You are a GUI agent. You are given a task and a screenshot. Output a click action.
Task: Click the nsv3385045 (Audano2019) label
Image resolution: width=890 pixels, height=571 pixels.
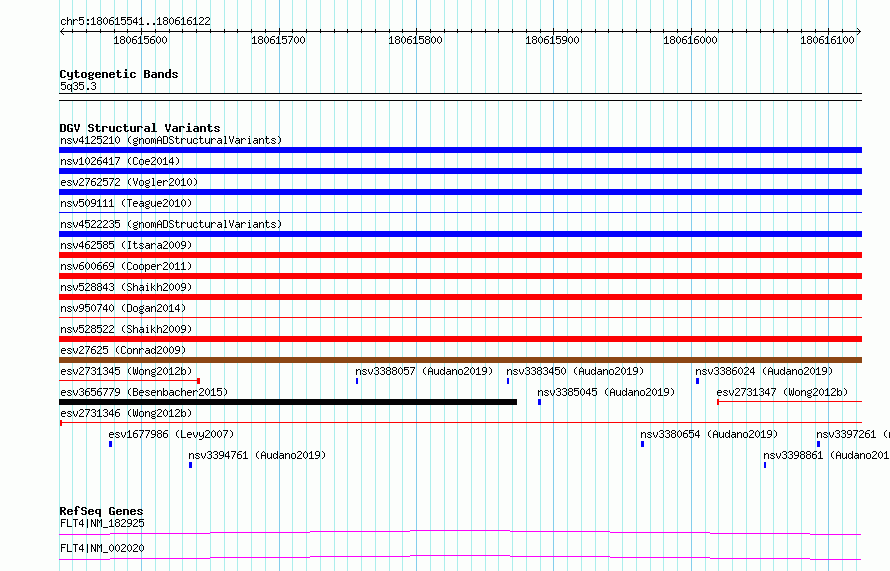[606, 392]
